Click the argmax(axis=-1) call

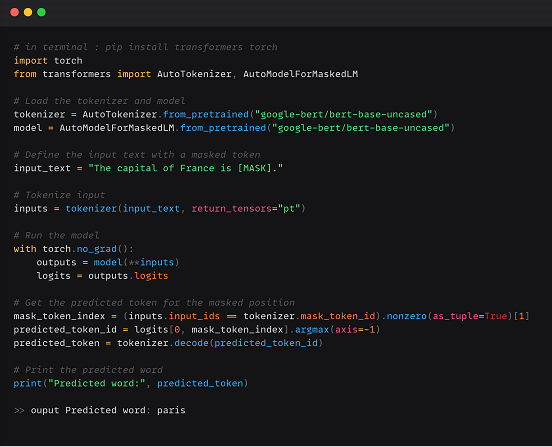point(337,330)
